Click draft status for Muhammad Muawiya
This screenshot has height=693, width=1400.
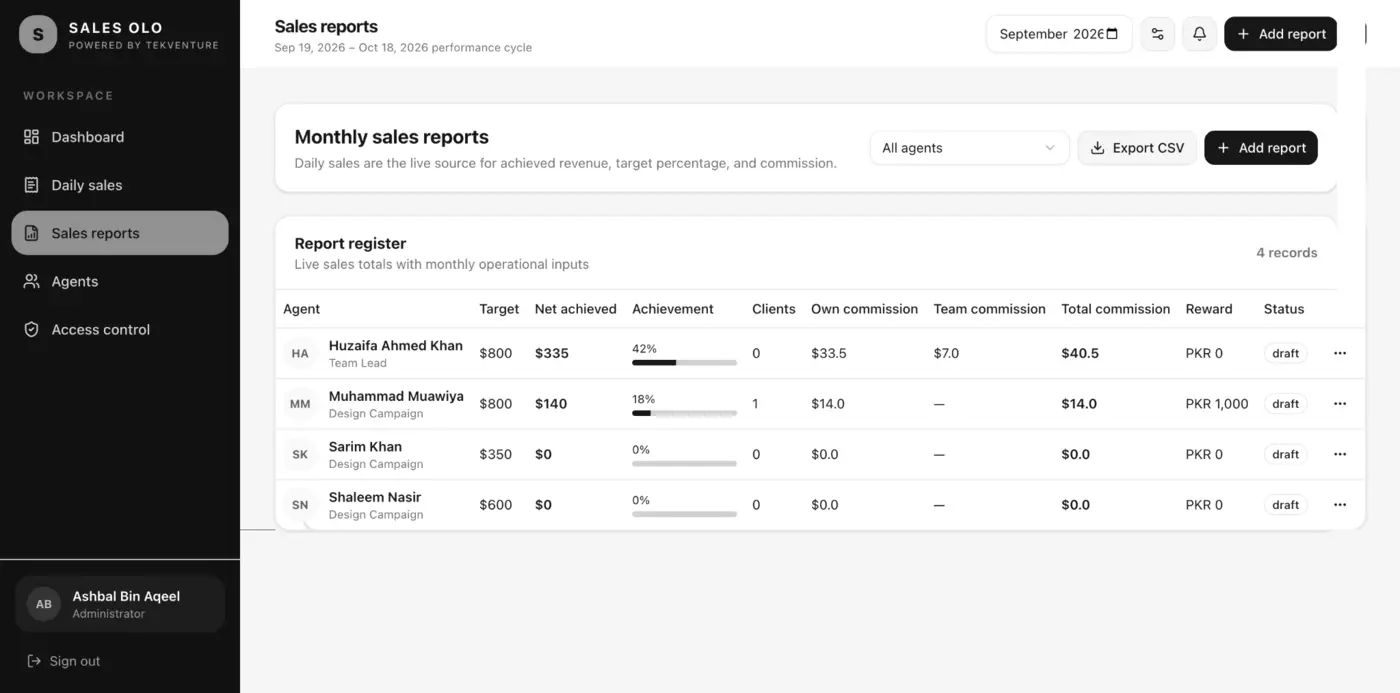(x=1285, y=404)
